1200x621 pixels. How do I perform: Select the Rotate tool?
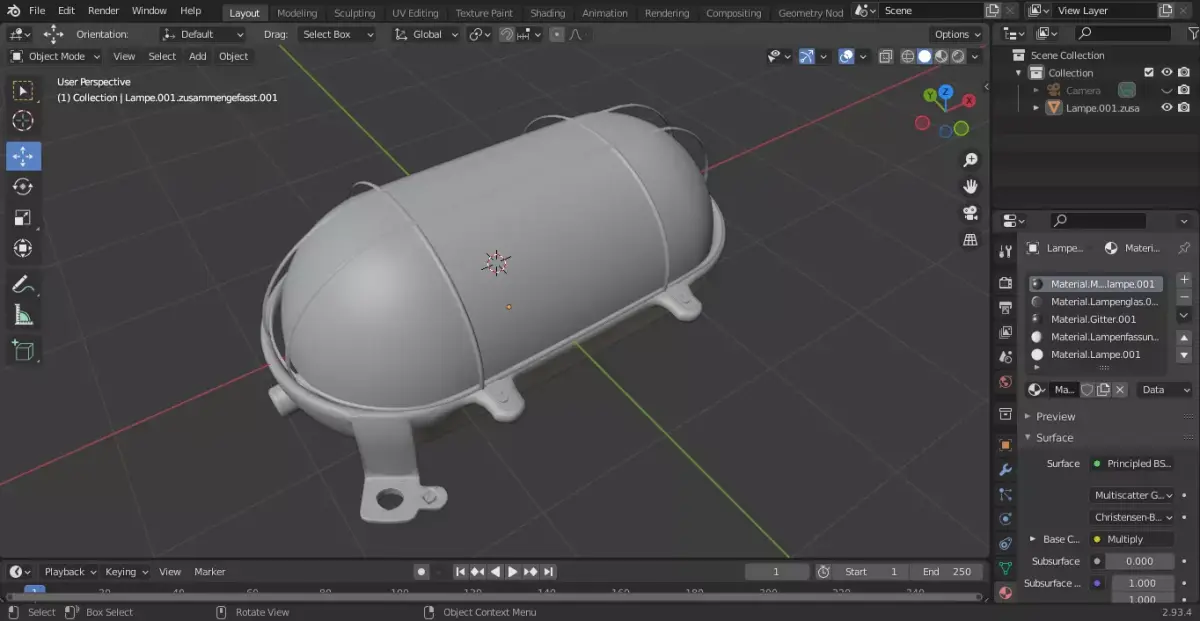pos(23,187)
